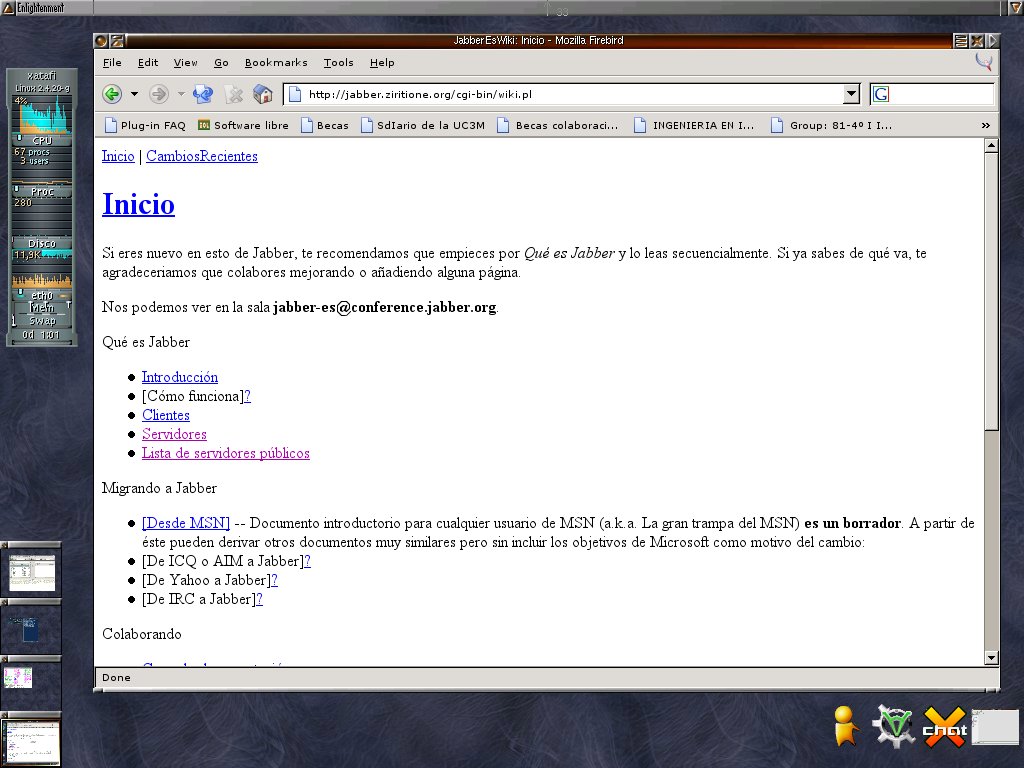1024x768 pixels.
Task: Open the green V gear icon
Action: click(893, 727)
